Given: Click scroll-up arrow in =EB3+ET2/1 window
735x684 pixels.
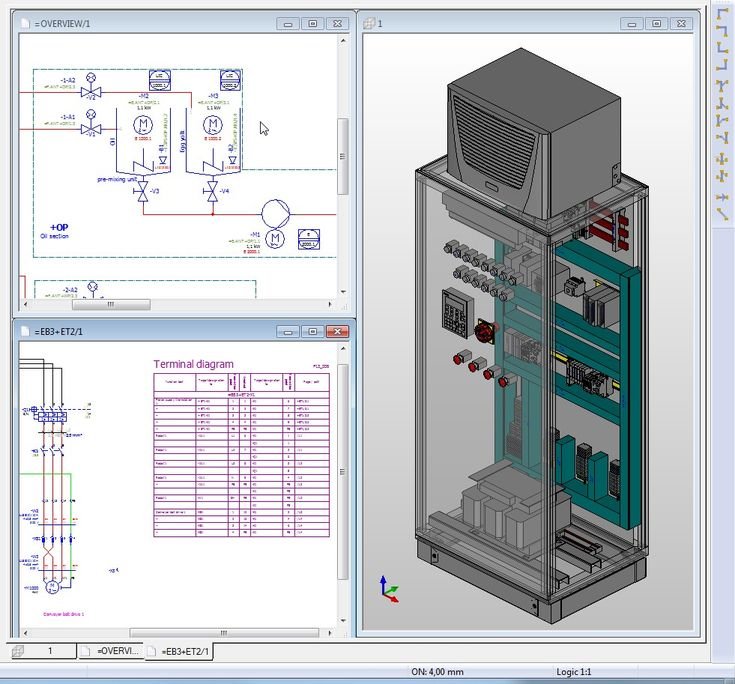Looking at the screenshot, I should click(x=343, y=348).
